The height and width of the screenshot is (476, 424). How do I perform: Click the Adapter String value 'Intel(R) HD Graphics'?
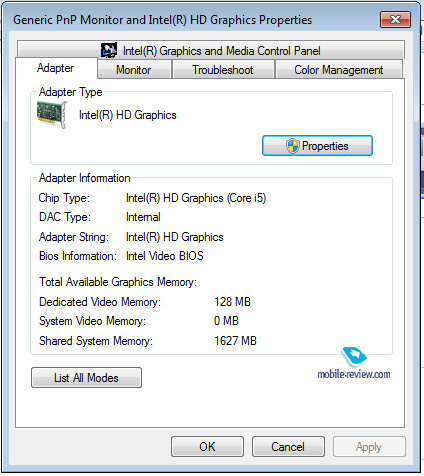[x=175, y=237]
